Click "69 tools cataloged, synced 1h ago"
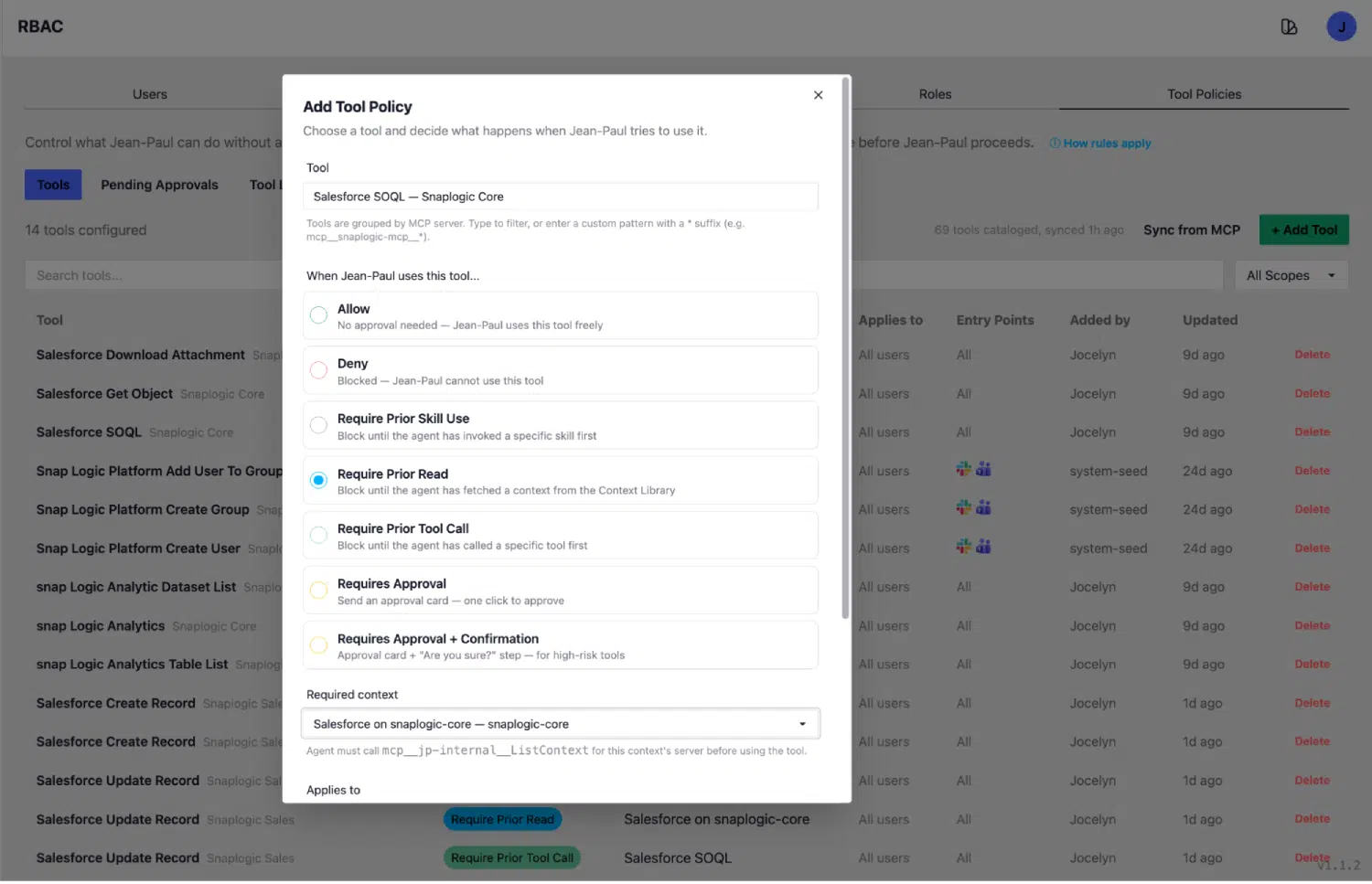Viewport: 1372px width, 884px height. pyautogui.click(x=1028, y=230)
